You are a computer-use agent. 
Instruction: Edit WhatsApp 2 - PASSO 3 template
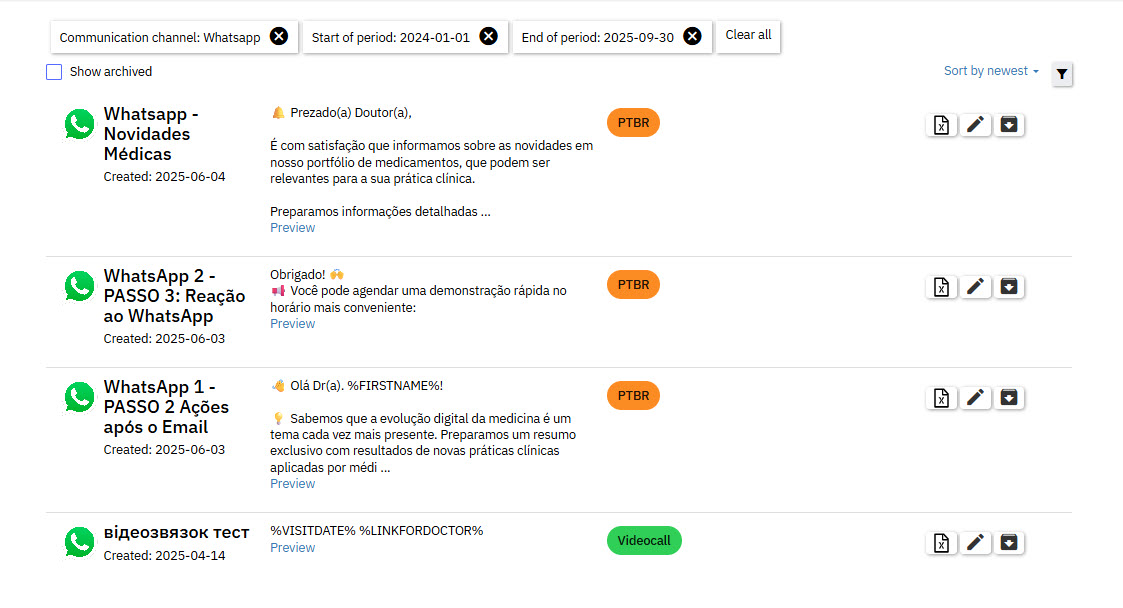point(976,287)
